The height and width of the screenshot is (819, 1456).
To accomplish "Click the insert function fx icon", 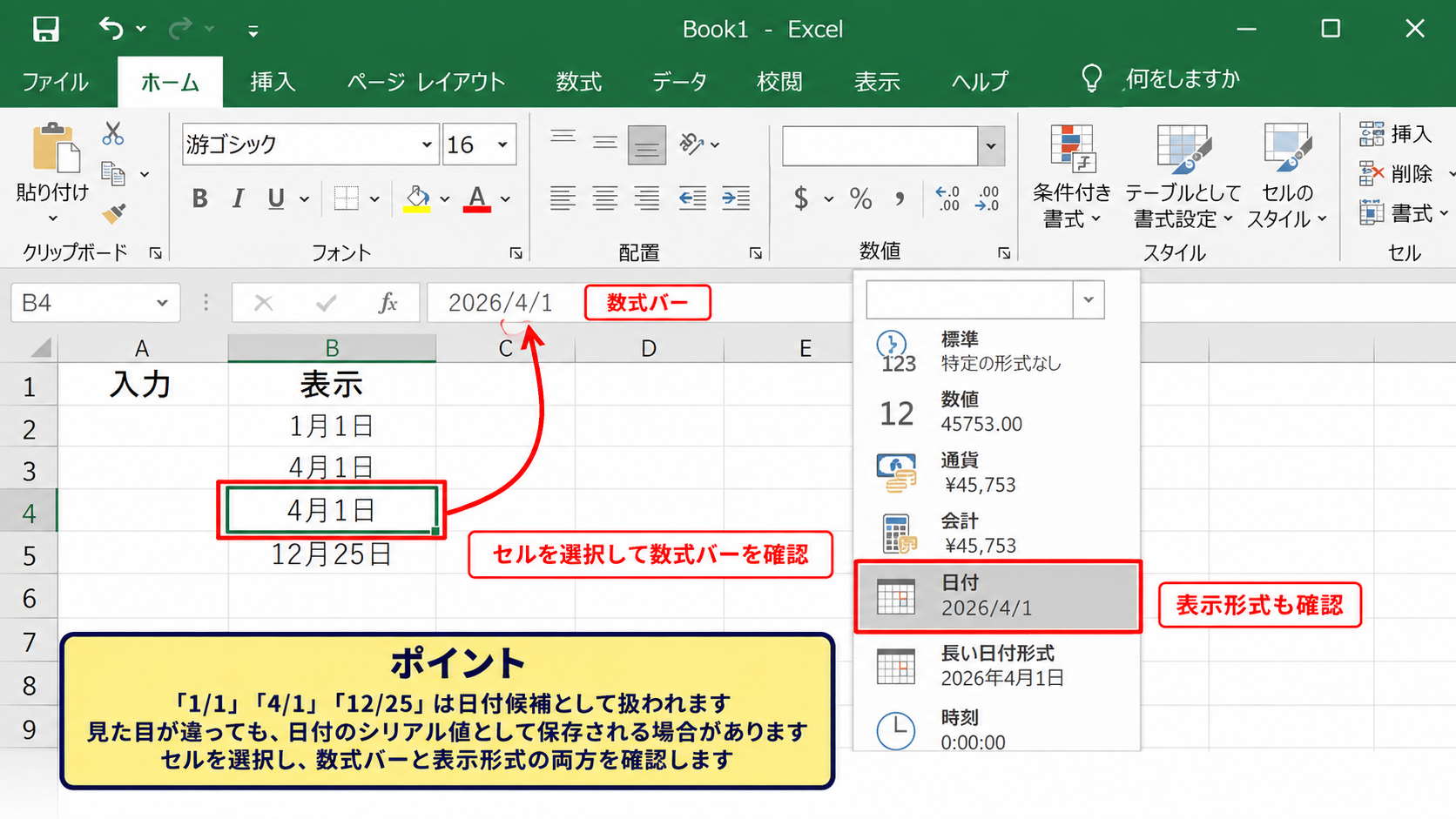I will (x=388, y=303).
